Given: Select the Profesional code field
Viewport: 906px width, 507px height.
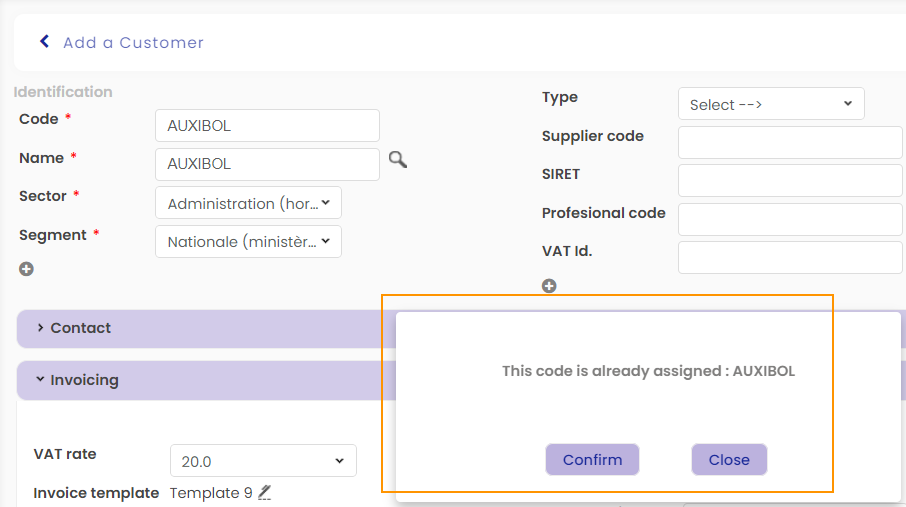Looking at the screenshot, I should 789,219.
